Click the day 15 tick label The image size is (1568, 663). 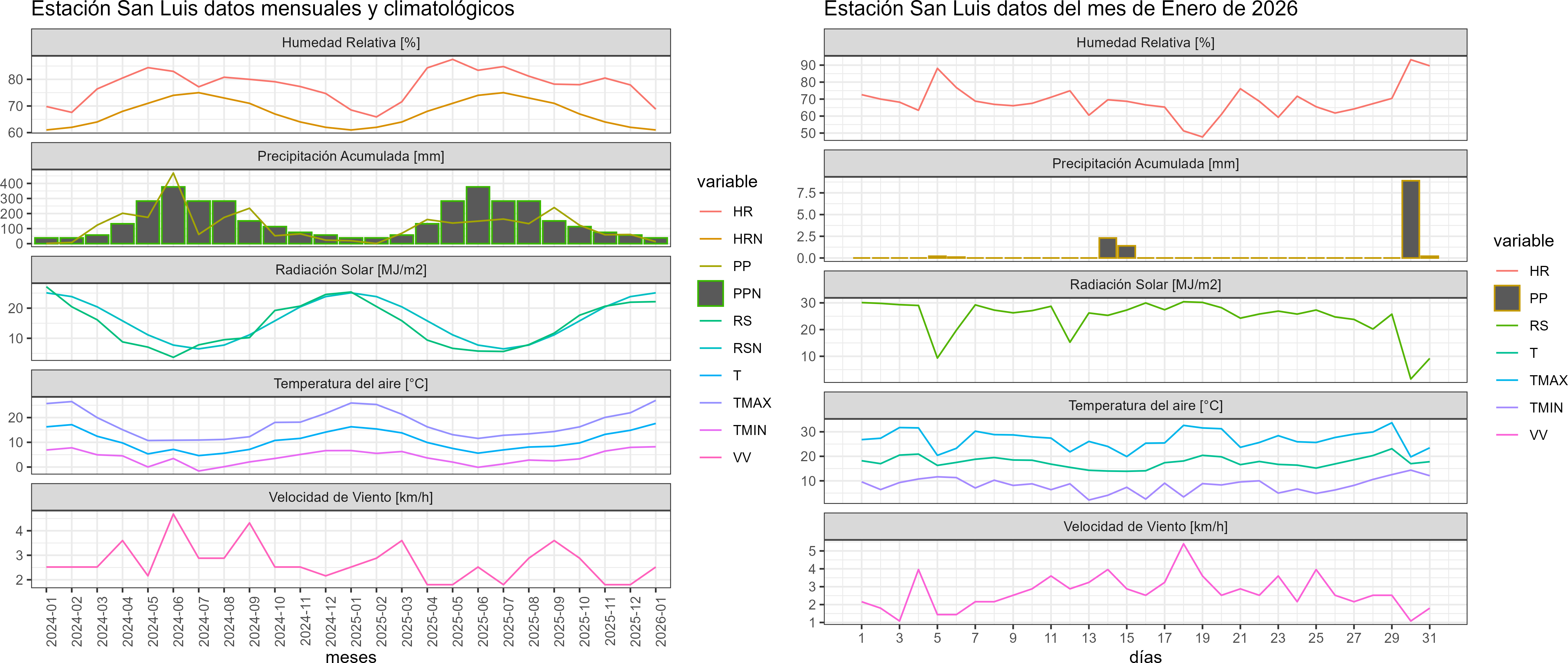[1127, 638]
